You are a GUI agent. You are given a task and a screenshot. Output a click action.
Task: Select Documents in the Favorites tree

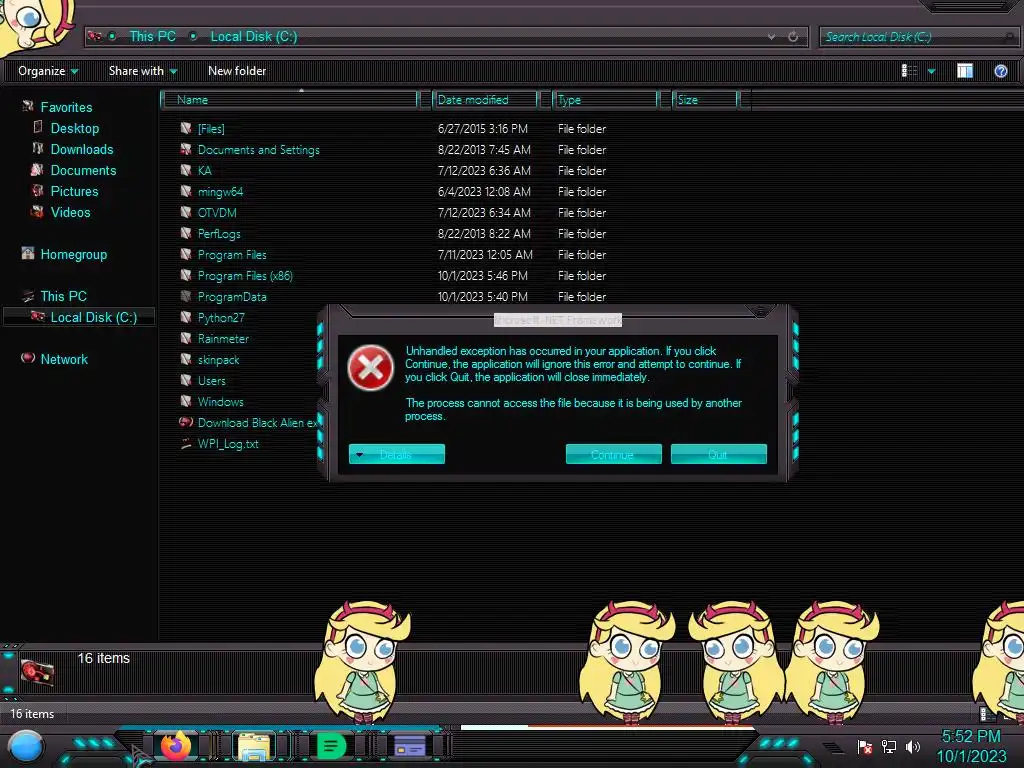(x=83, y=170)
